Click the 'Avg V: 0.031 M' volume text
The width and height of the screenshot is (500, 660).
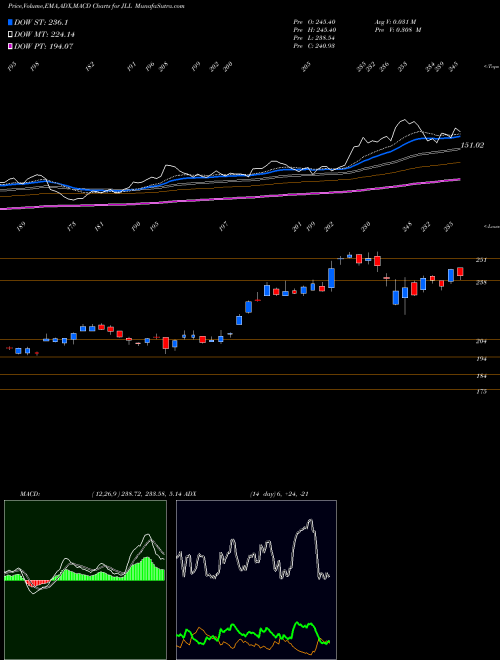pos(395,22)
